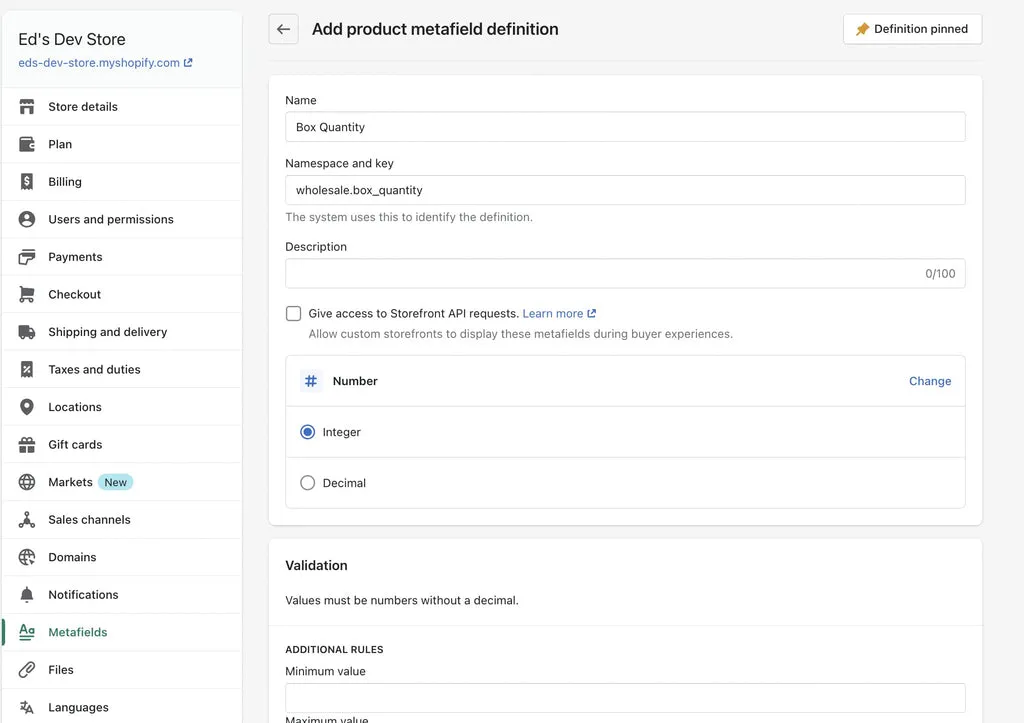Open Notifications settings
1024x723 pixels.
(x=122, y=595)
